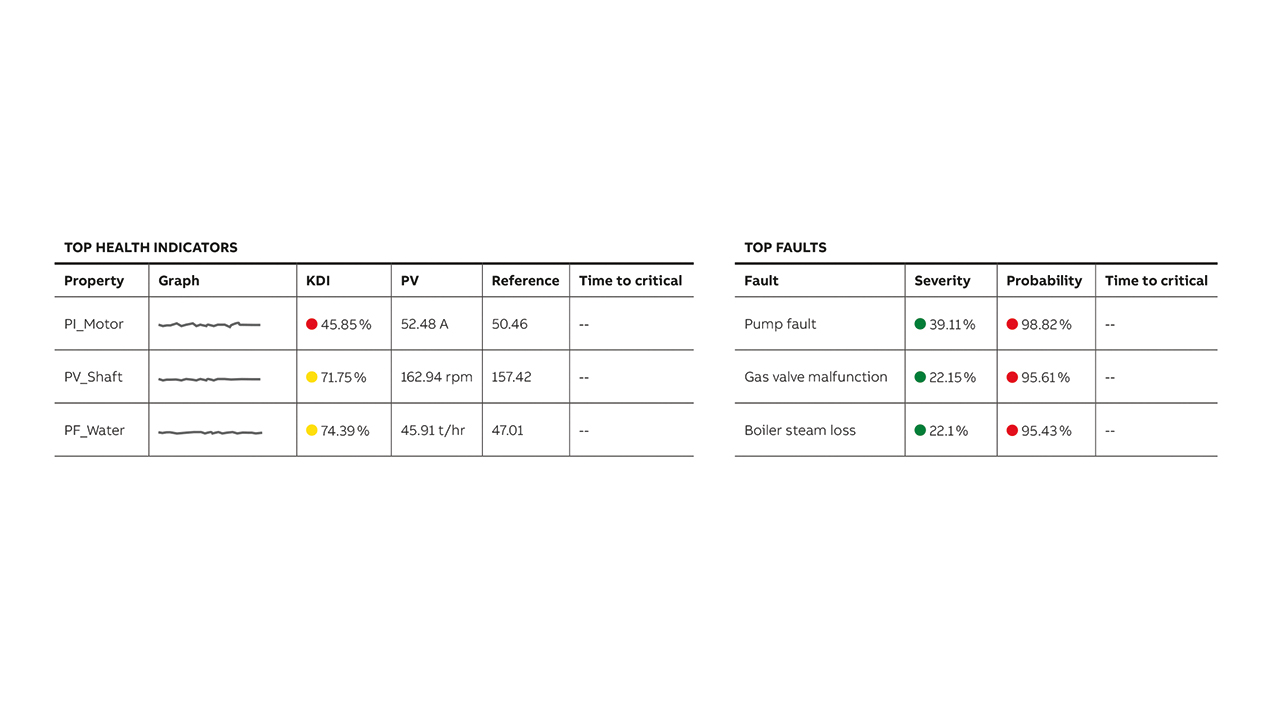Open the PF_Water sparkline graph
This screenshot has width=1280, height=720.
209,432
